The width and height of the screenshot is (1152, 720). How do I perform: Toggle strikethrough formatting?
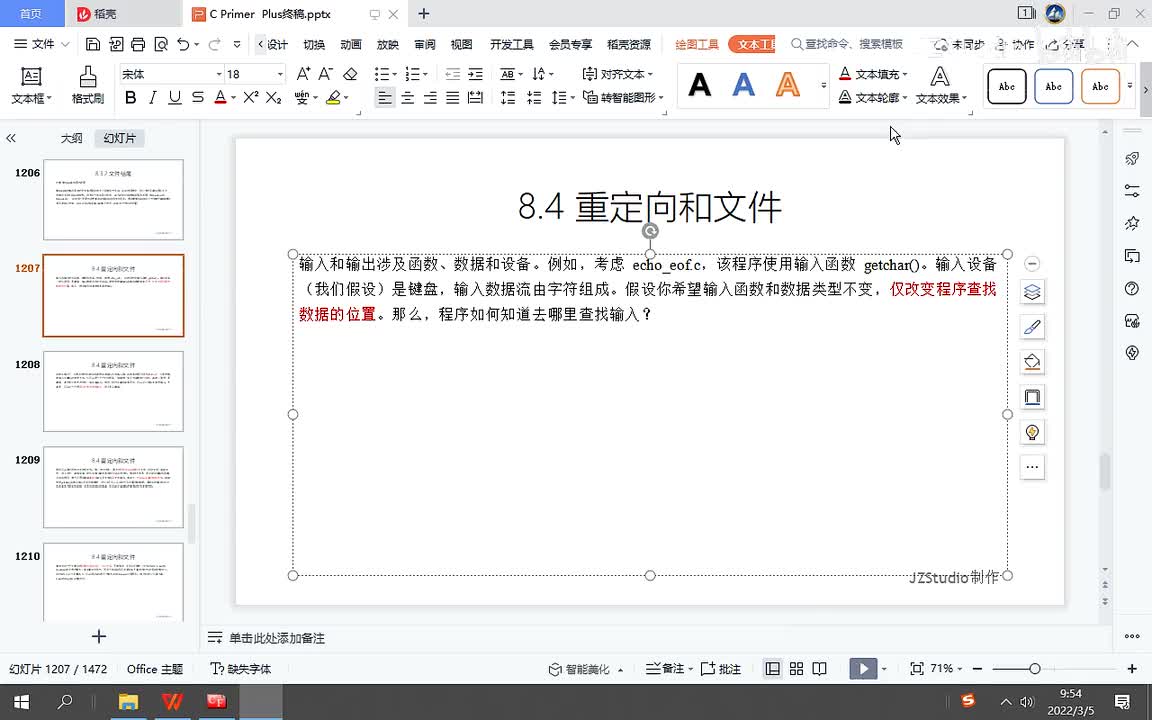[x=198, y=97]
